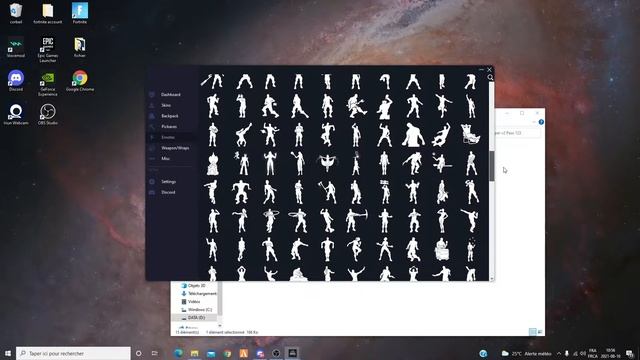The width and height of the screenshot is (640, 360).
Task: Open the Backpack section
Action: pos(169,116)
